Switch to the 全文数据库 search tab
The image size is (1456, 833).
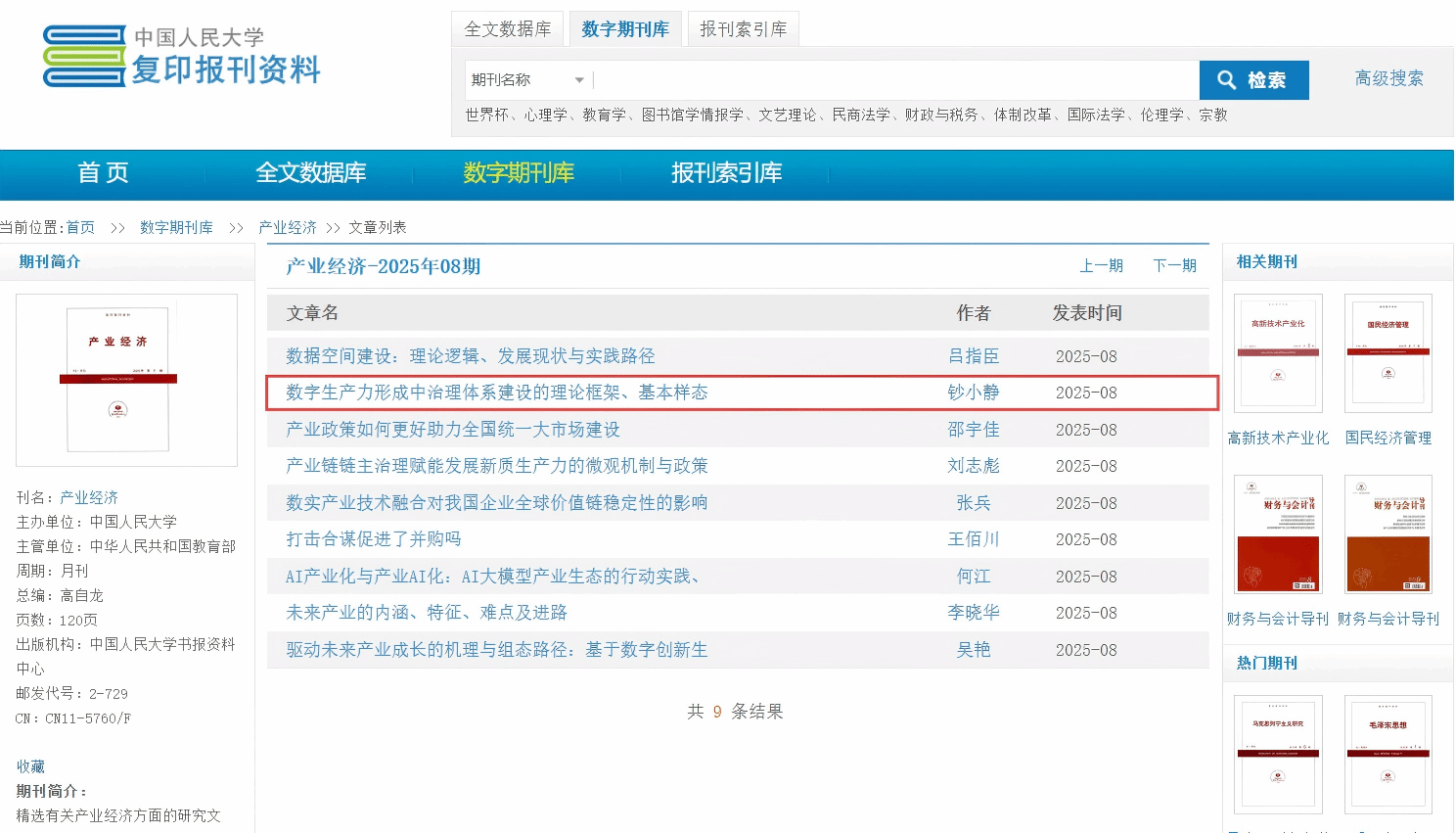coord(507,29)
